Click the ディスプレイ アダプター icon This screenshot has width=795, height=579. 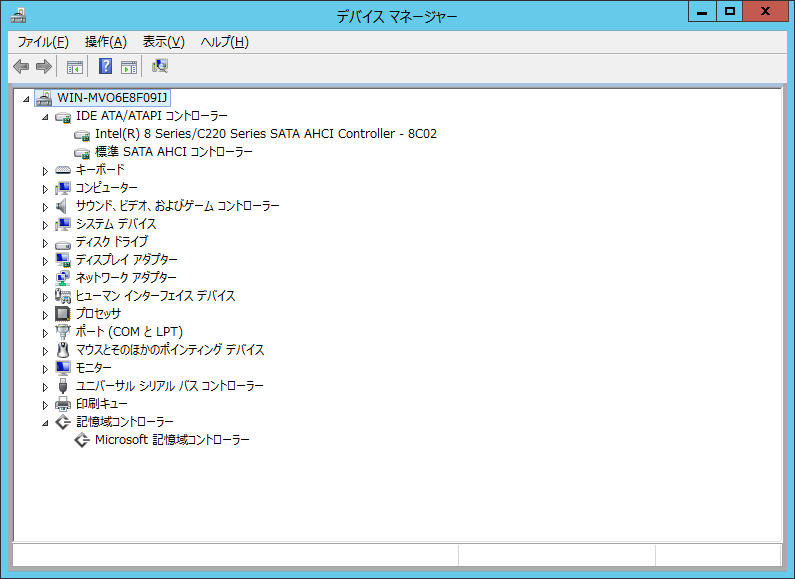point(63,260)
